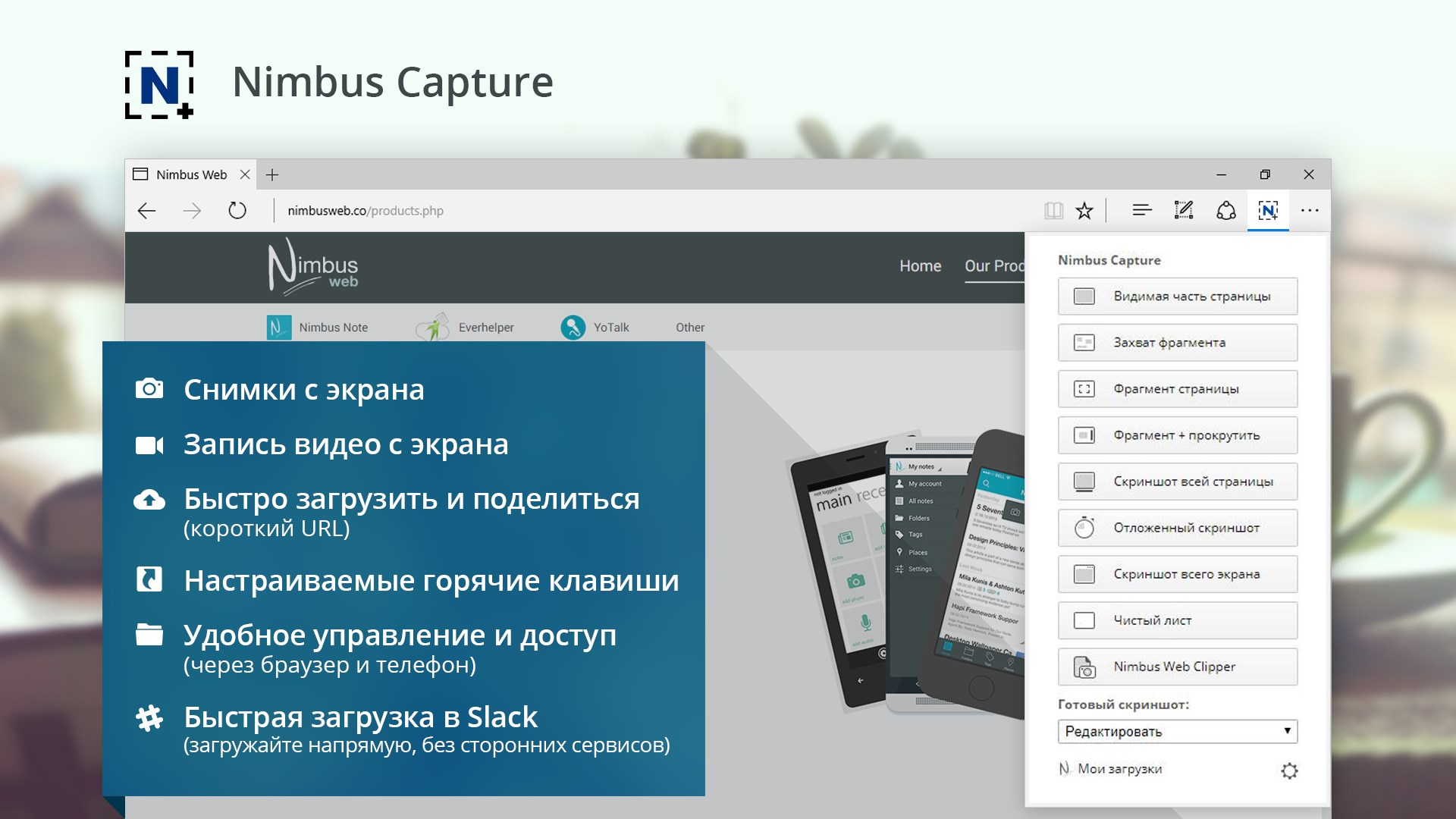This screenshot has height=819, width=1456.
Task: Select Отложенный скриншот option
Action: [x=1177, y=528]
